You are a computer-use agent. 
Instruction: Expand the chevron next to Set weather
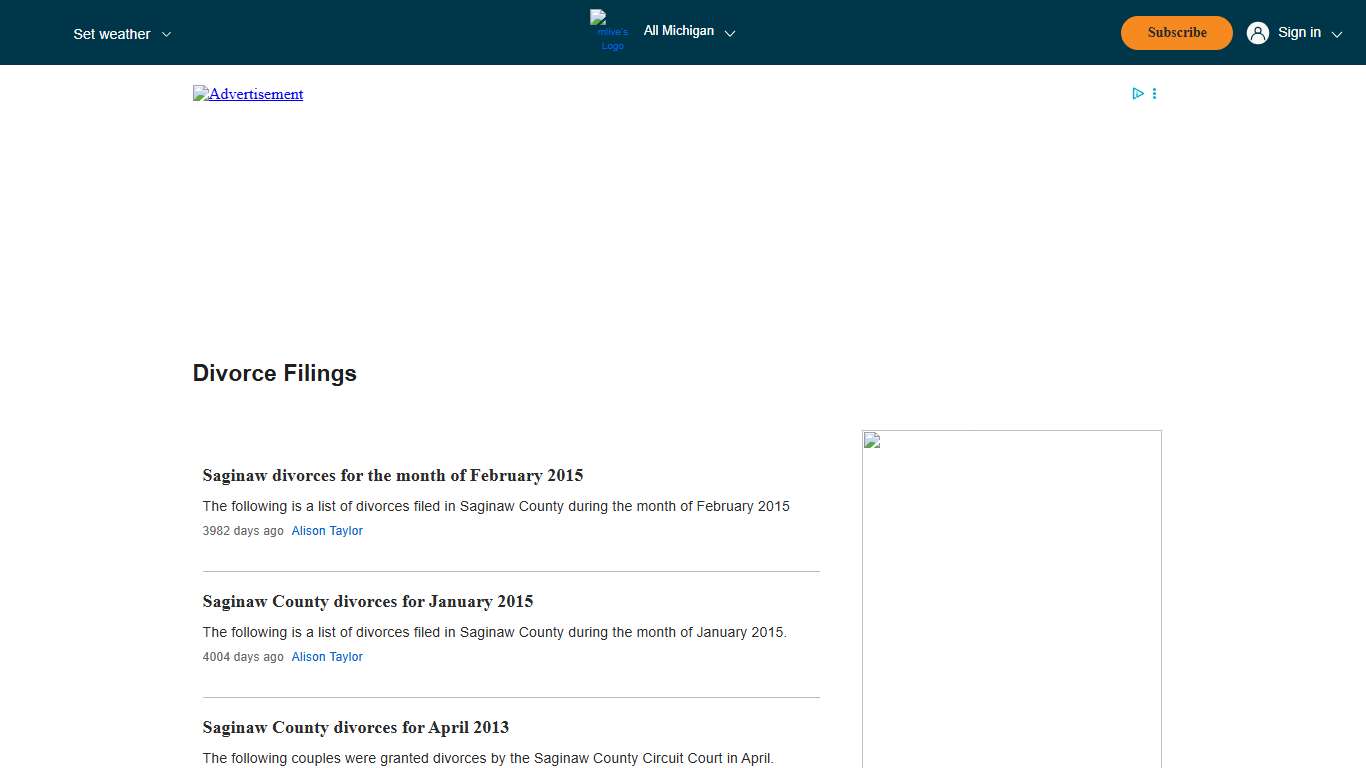[x=166, y=34]
